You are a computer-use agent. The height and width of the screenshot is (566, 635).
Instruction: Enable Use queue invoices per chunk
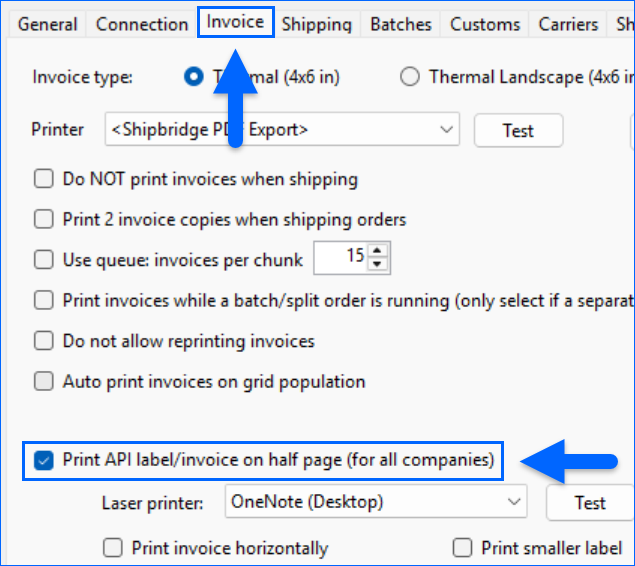click(x=44, y=260)
